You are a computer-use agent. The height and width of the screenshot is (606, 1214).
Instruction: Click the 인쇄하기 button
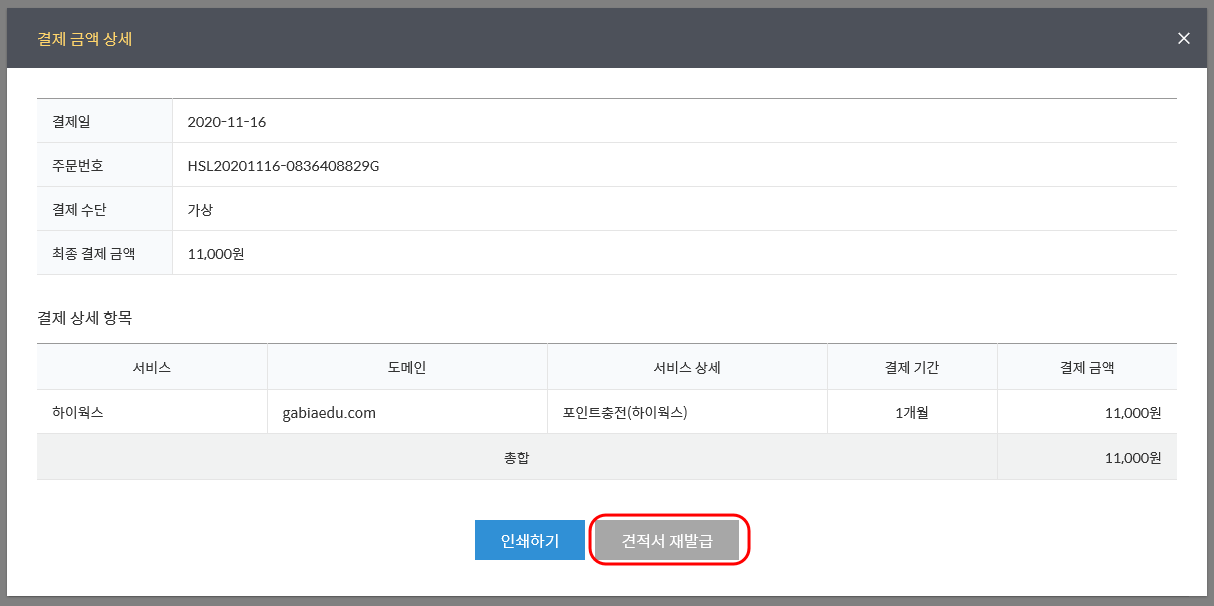tap(530, 540)
